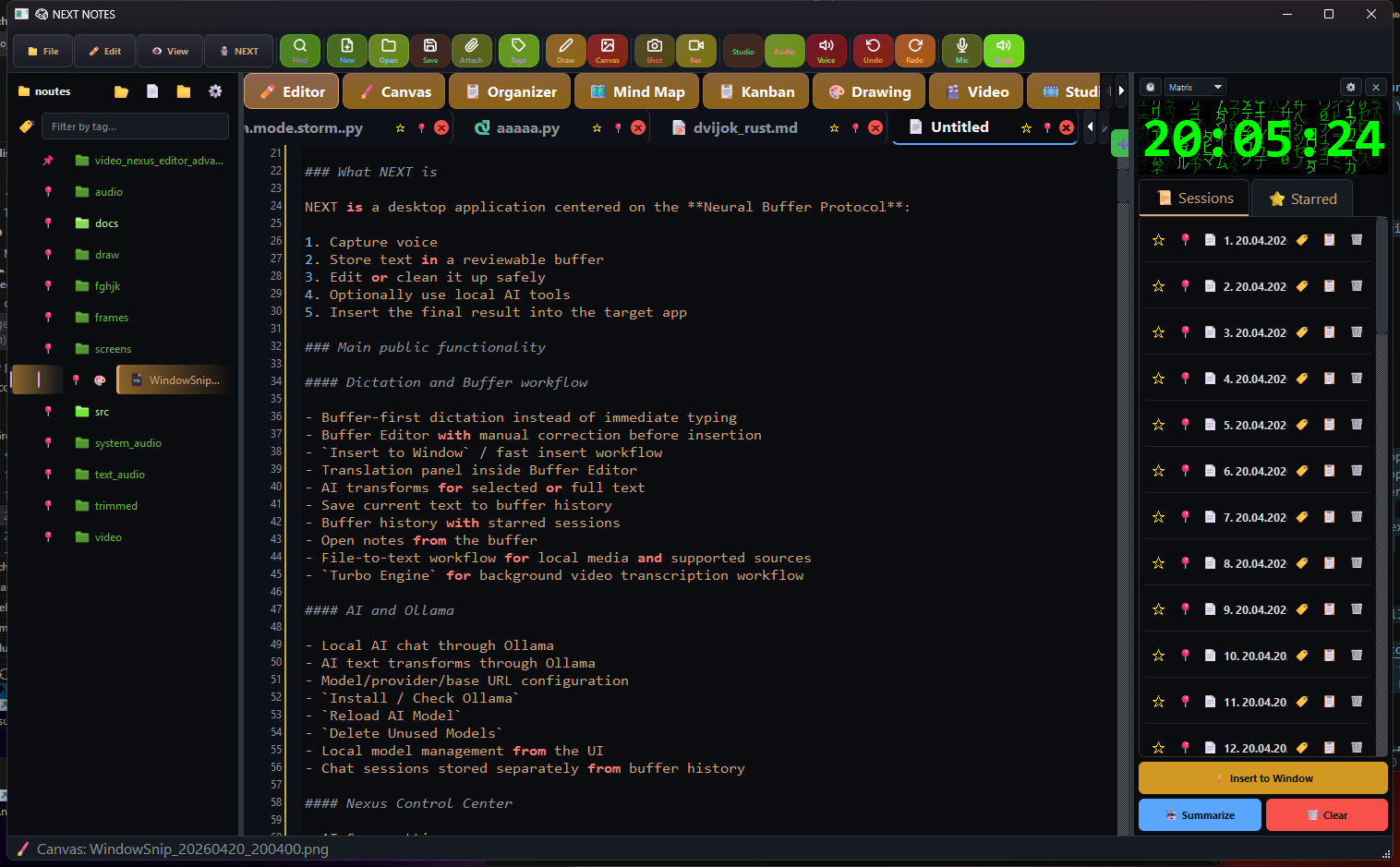Pin session 4 with its pushpin

pos(1185,379)
